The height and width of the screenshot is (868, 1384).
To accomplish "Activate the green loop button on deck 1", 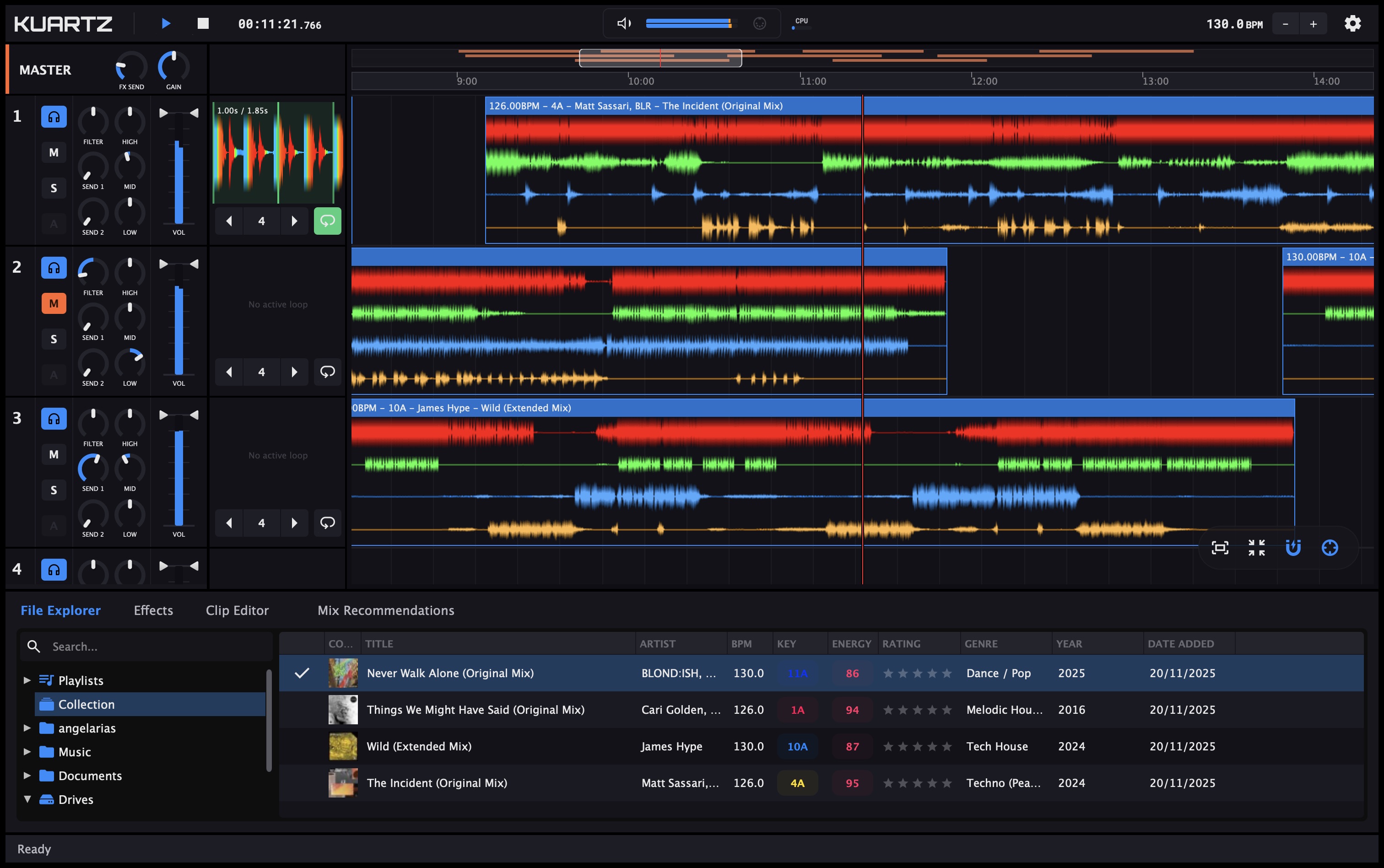I will coord(327,221).
